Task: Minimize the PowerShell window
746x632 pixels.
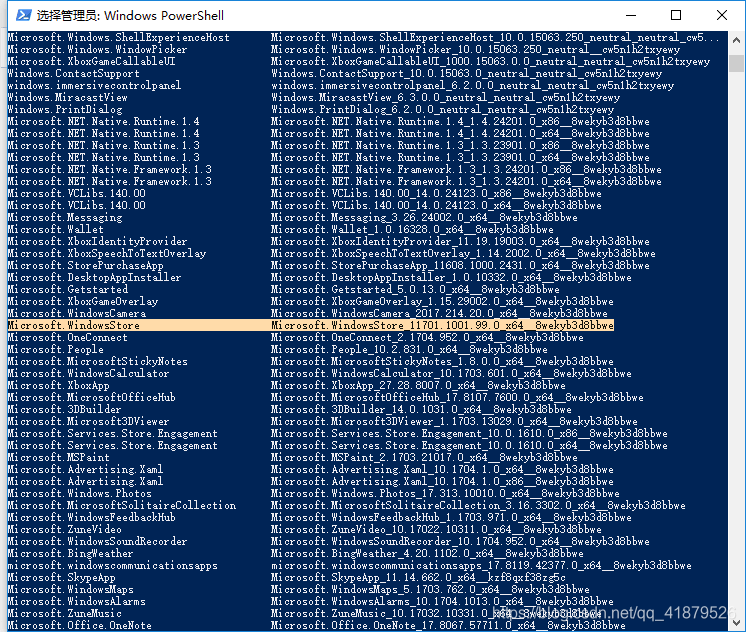Action: (x=631, y=15)
